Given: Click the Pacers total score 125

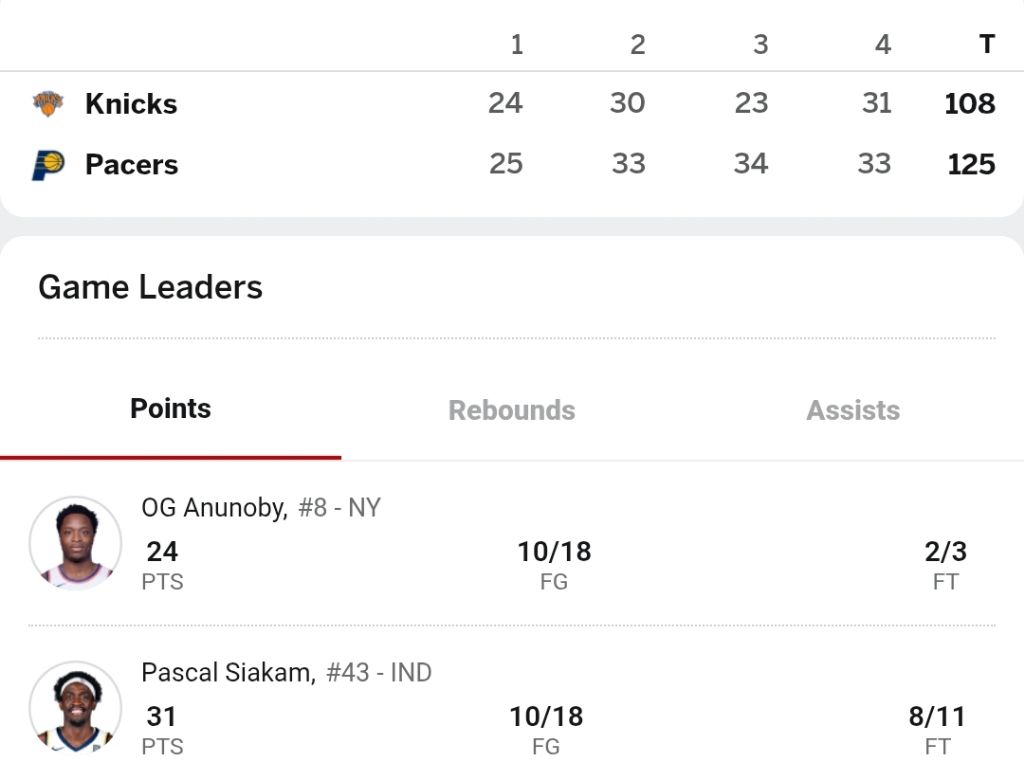Looking at the screenshot, I should click(970, 165).
